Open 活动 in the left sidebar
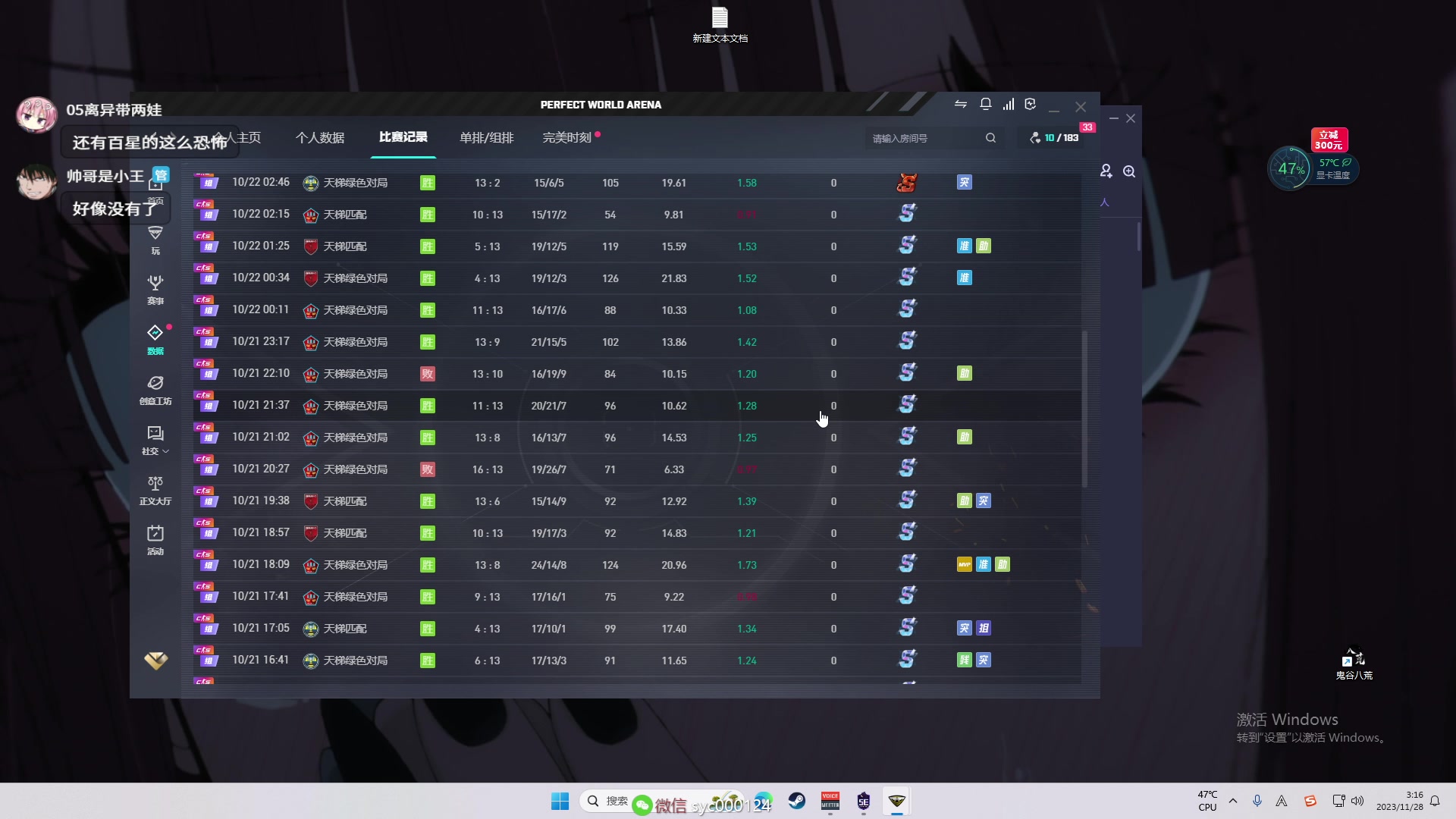Screen dimensions: 1456x819 (155, 540)
